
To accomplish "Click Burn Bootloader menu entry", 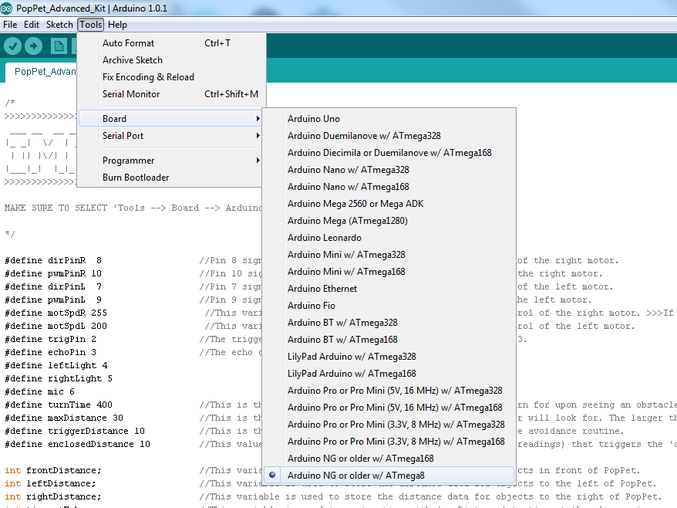I will pos(171,177).
